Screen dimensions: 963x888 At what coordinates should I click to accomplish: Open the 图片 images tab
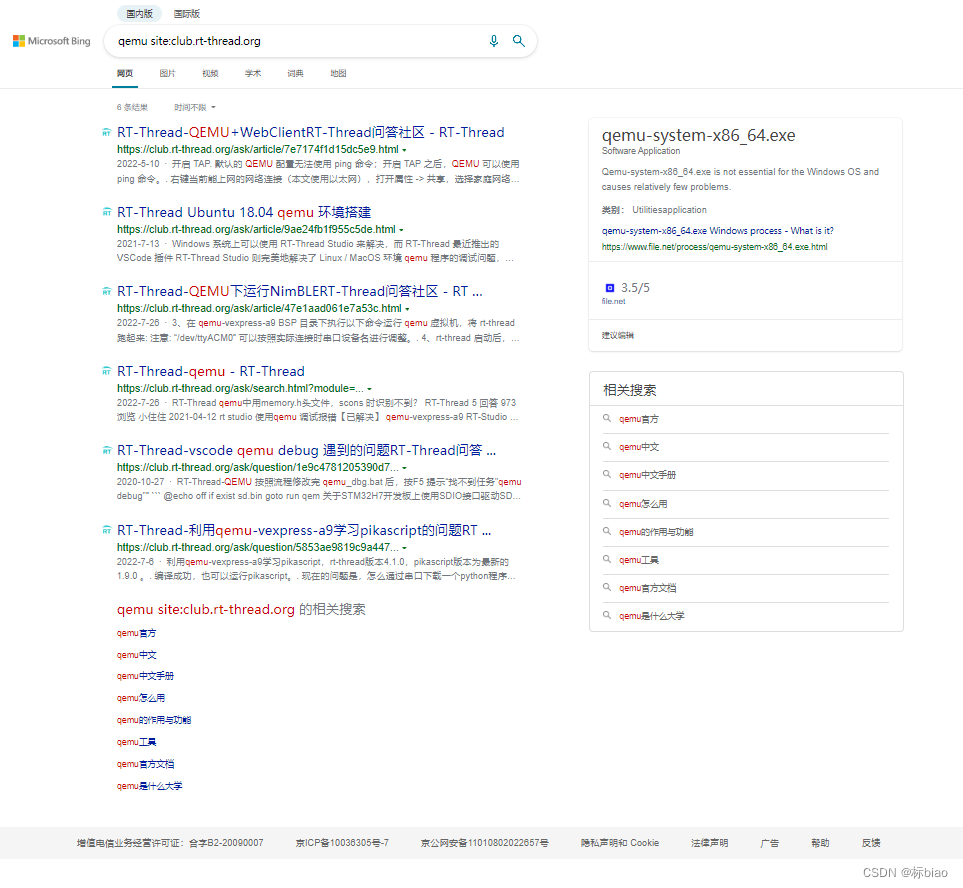[168, 74]
